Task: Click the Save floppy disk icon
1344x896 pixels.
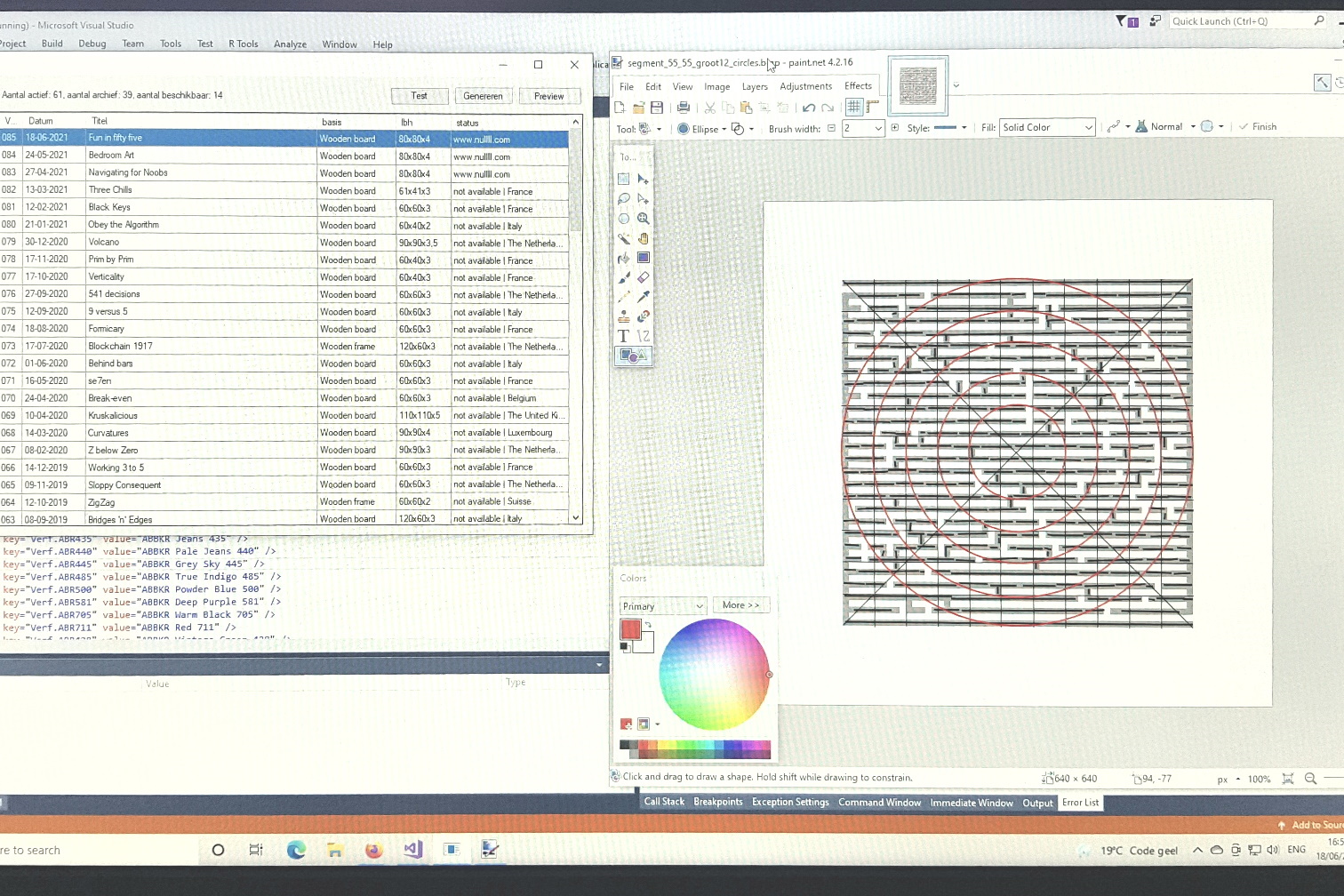Action: 657,108
